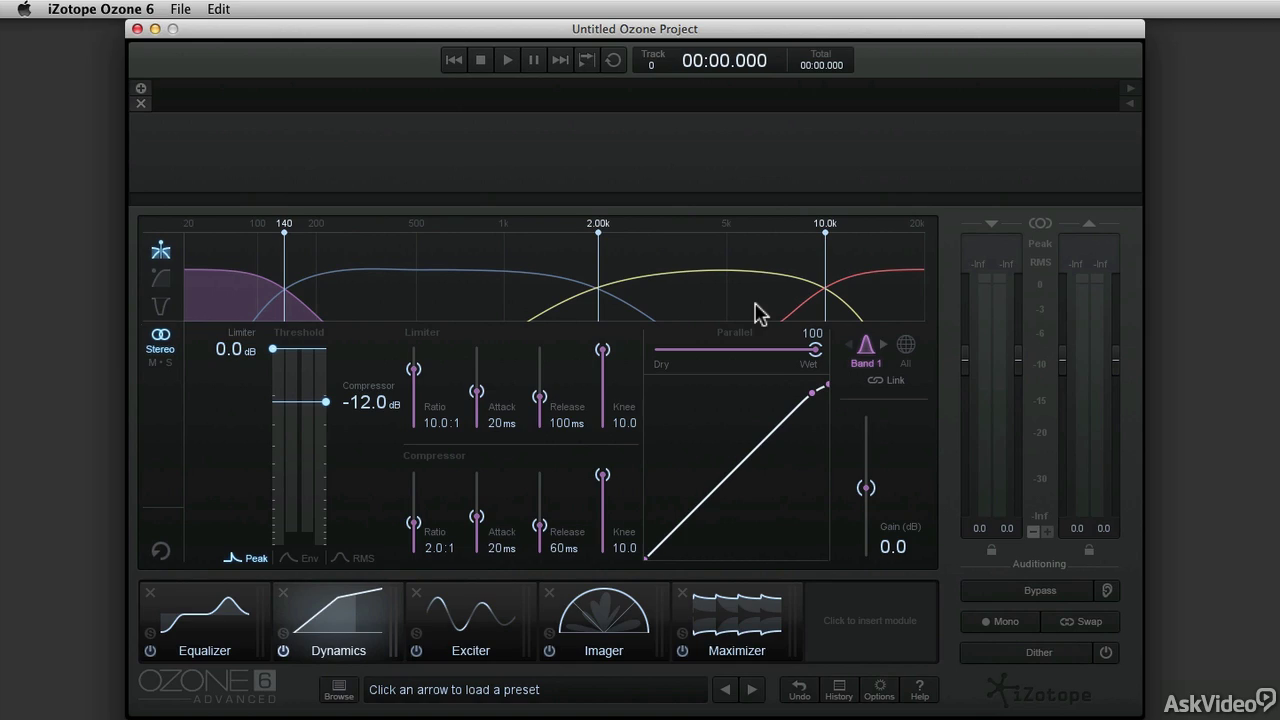This screenshot has width=1280, height=720.
Task: Click the Undo button
Action: coord(799,690)
